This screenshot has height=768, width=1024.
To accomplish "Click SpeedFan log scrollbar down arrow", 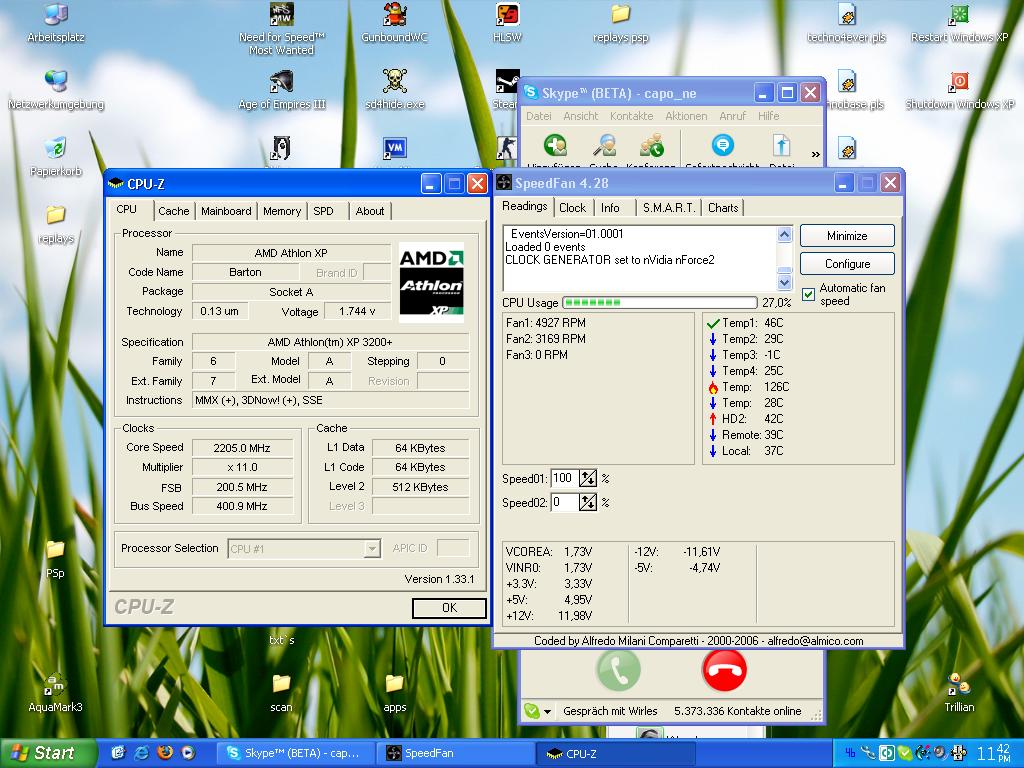I will [784, 282].
